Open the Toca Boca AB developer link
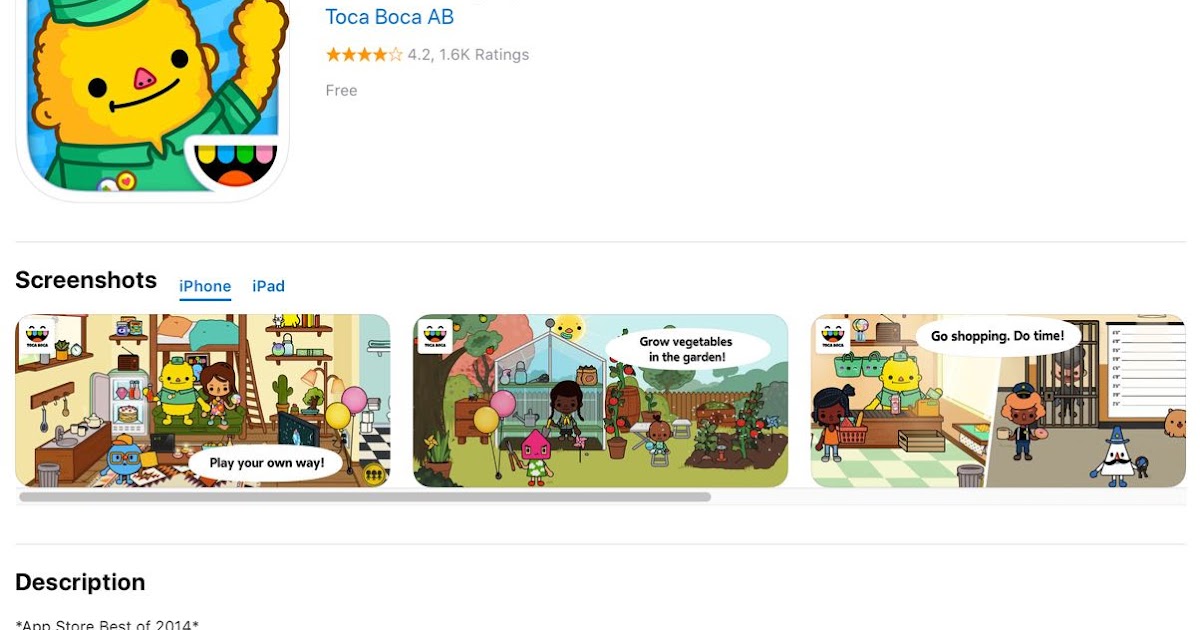 pos(390,17)
